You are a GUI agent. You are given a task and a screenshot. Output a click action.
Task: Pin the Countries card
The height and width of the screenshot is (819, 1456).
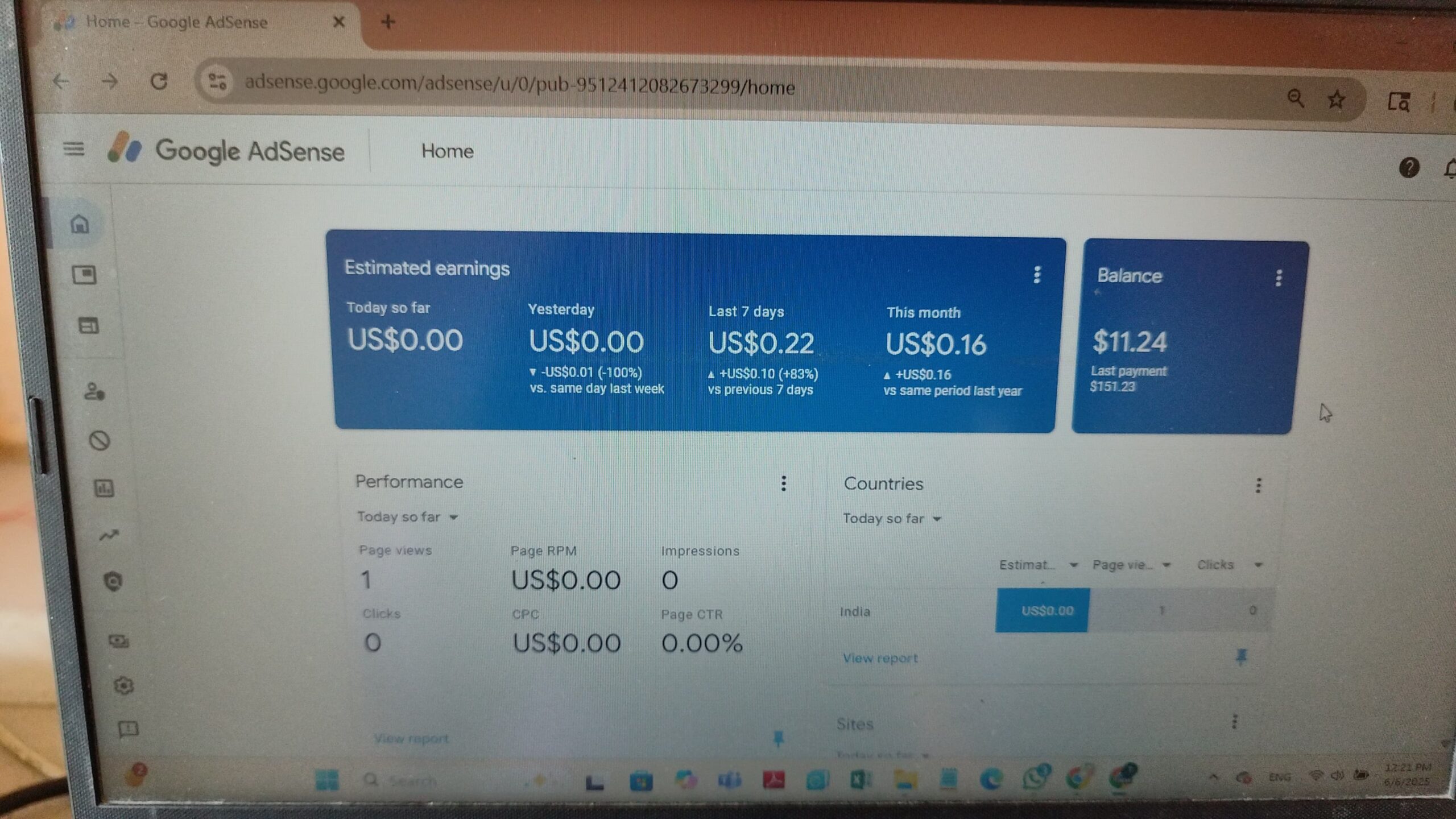pyautogui.click(x=1241, y=657)
